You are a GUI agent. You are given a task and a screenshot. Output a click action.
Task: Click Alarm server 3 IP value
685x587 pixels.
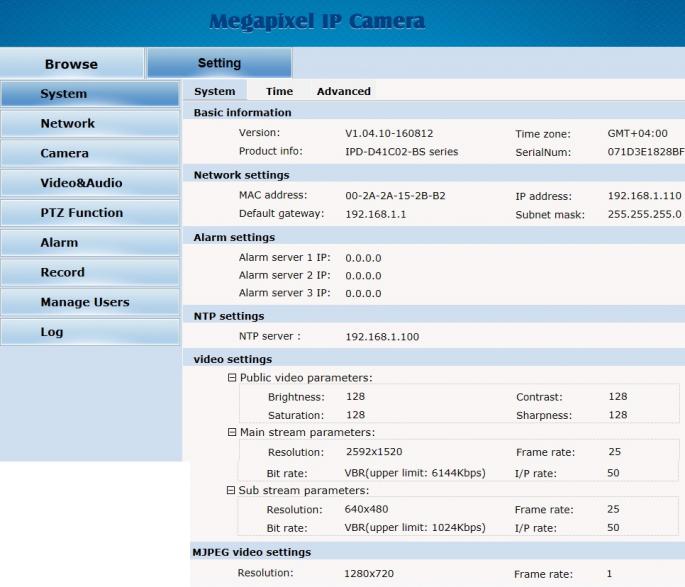tap(363, 294)
